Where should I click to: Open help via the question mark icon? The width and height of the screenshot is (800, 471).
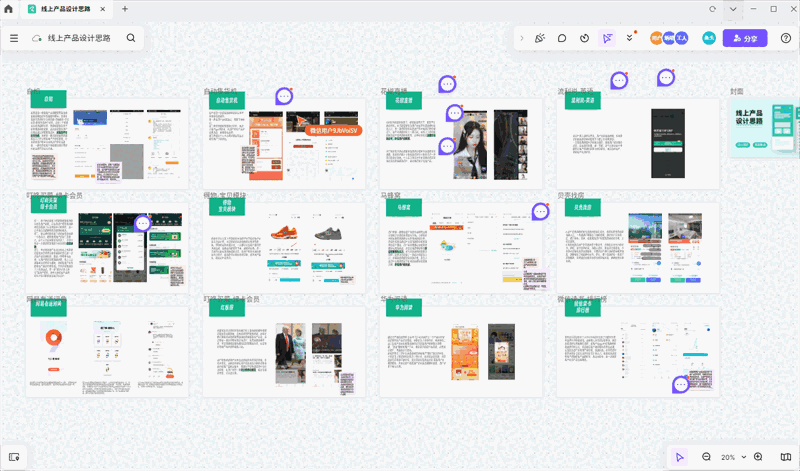(x=786, y=38)
